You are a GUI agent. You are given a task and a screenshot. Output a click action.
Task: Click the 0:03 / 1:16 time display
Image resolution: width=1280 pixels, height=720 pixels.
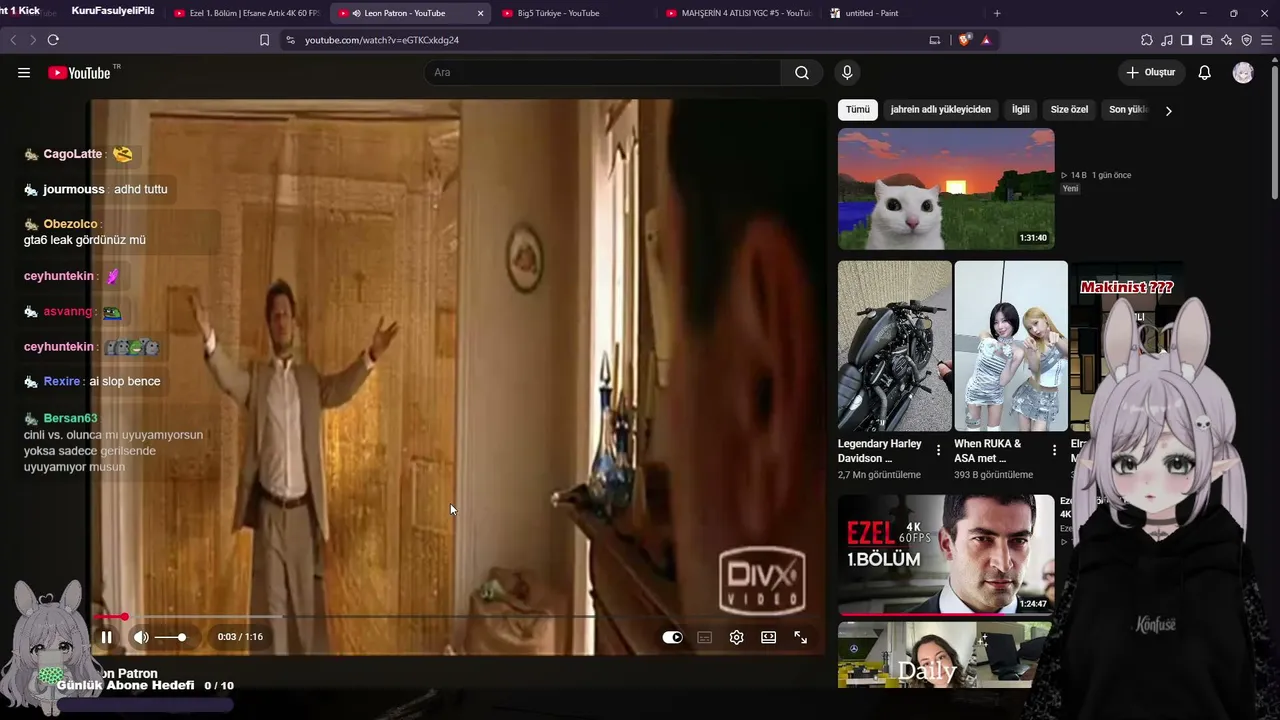[x=240, y=637]
